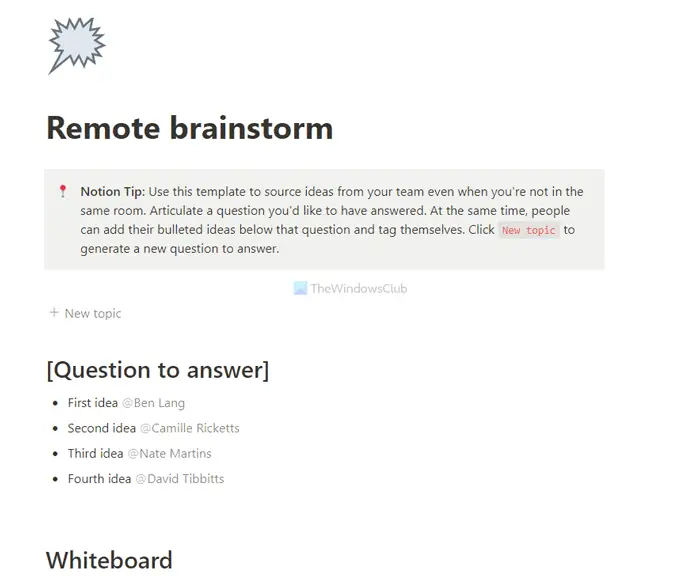This screenshot has height=576, width=700.
Task: Click the Remote brainstorm page title
Action: pos(190,128)
